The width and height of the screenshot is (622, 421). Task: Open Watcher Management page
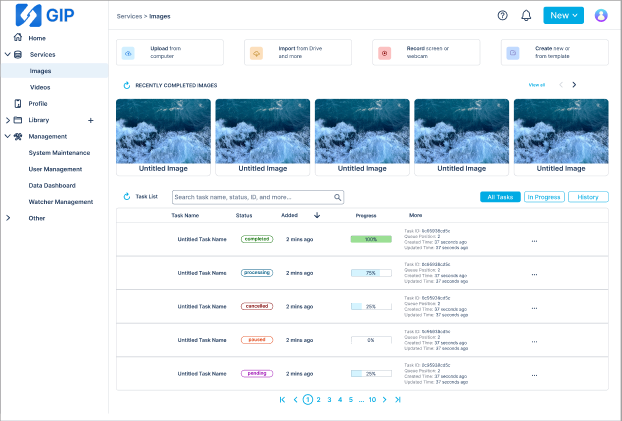click(x=61, y=202)
